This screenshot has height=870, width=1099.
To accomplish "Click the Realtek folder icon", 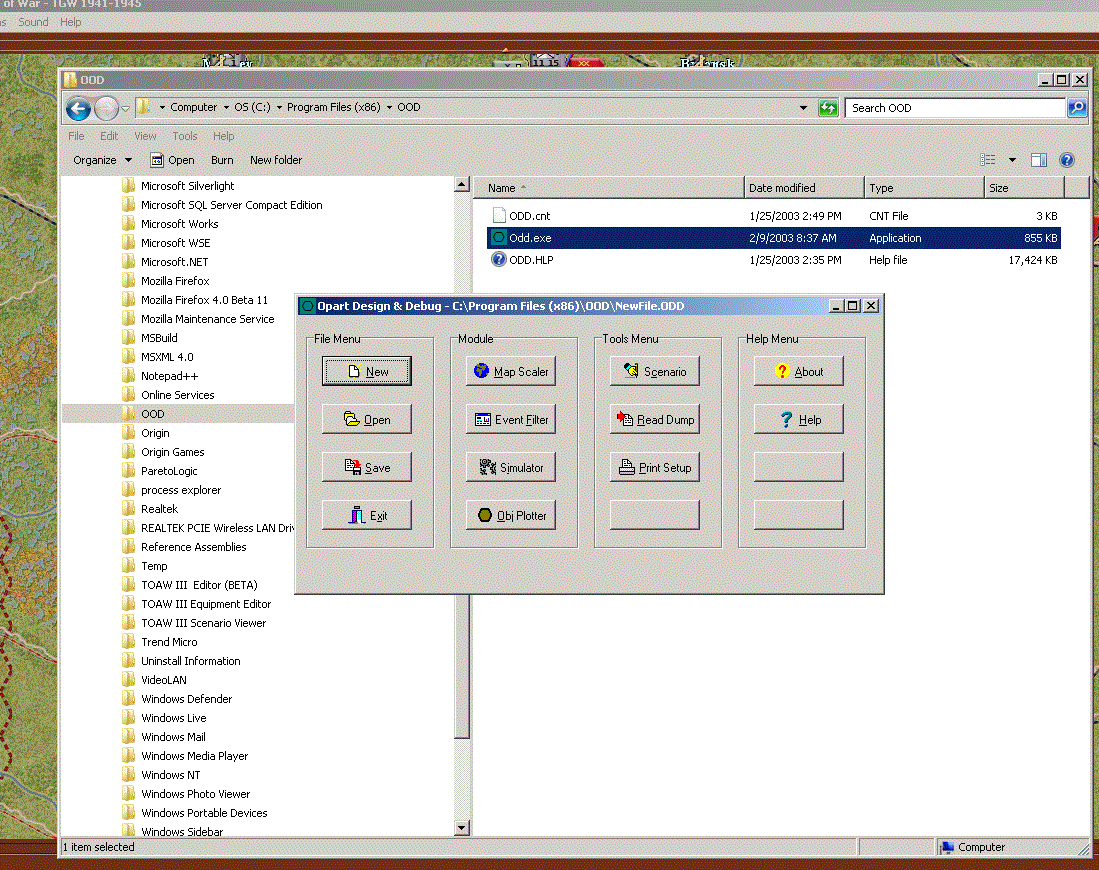I will point(128,508).
